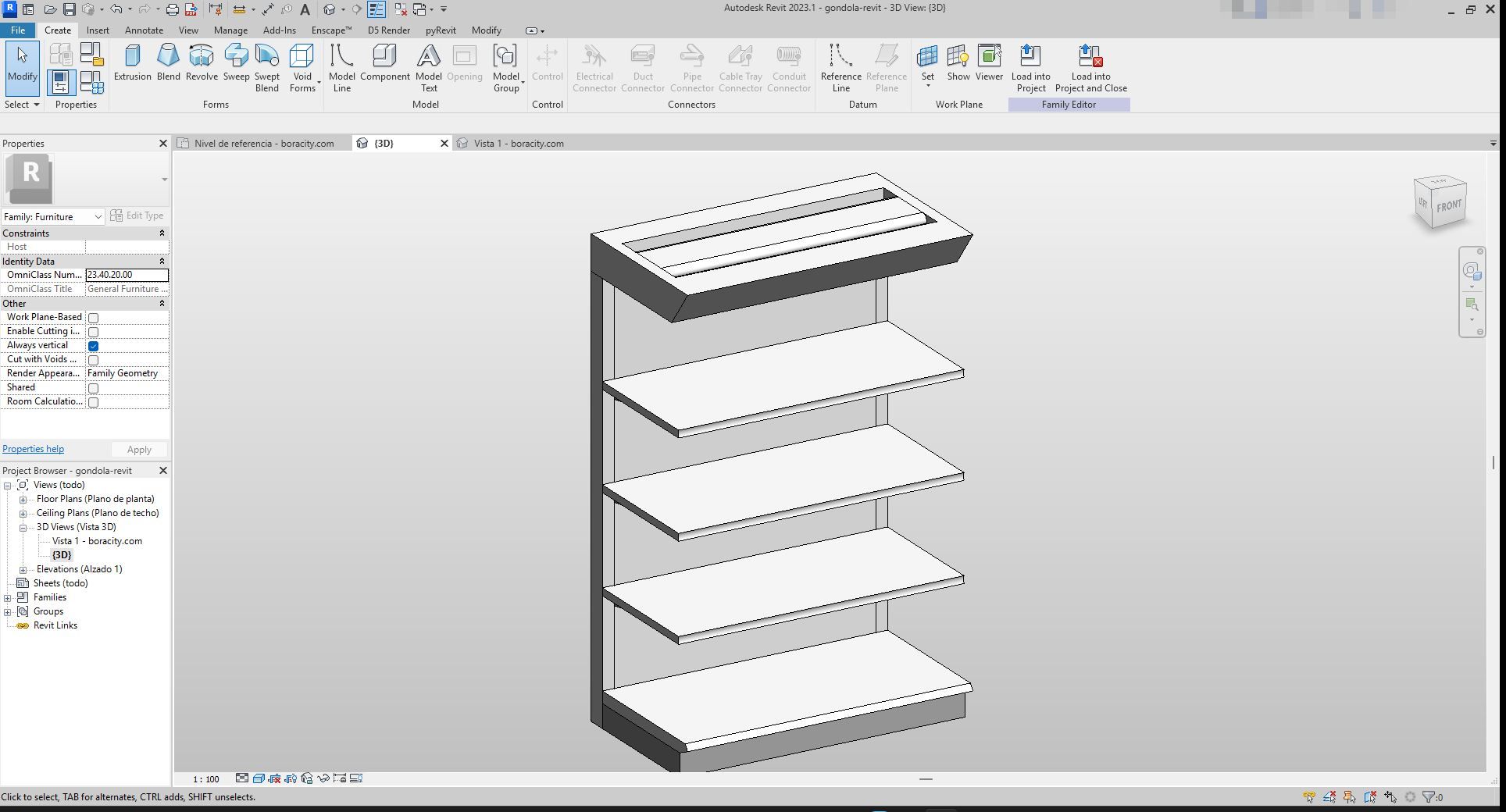The height and width of the screenshot is (812, 1506).
Task: Expand Ceiling Plans tree node
Action: coord(23,514)
